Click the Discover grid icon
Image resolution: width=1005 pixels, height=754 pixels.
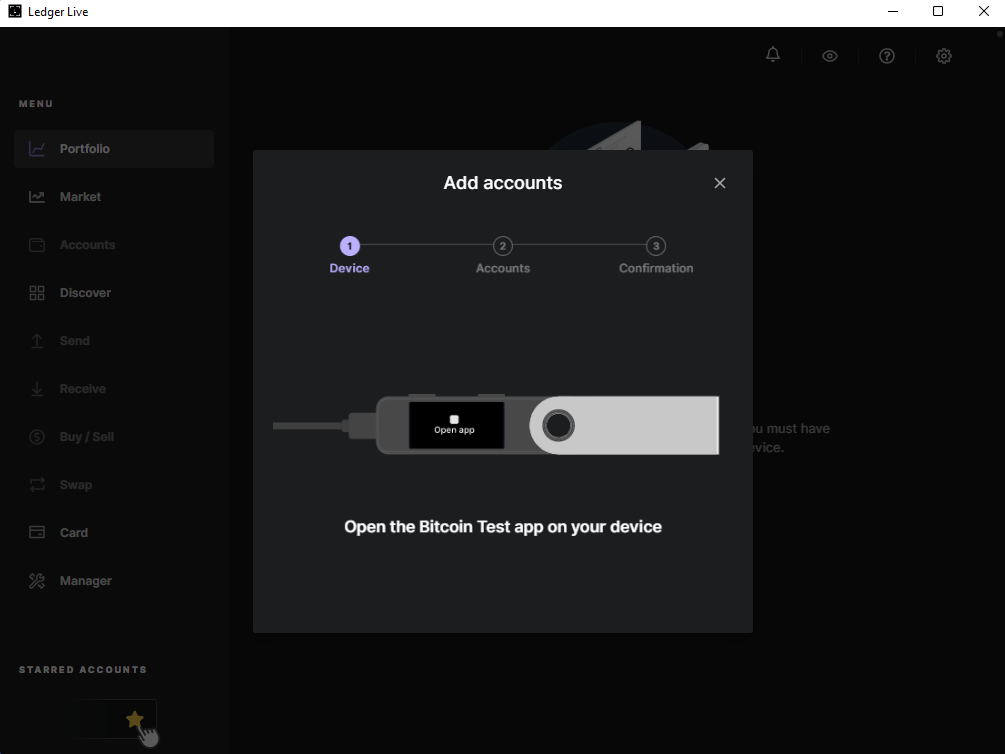pos(37,293)
